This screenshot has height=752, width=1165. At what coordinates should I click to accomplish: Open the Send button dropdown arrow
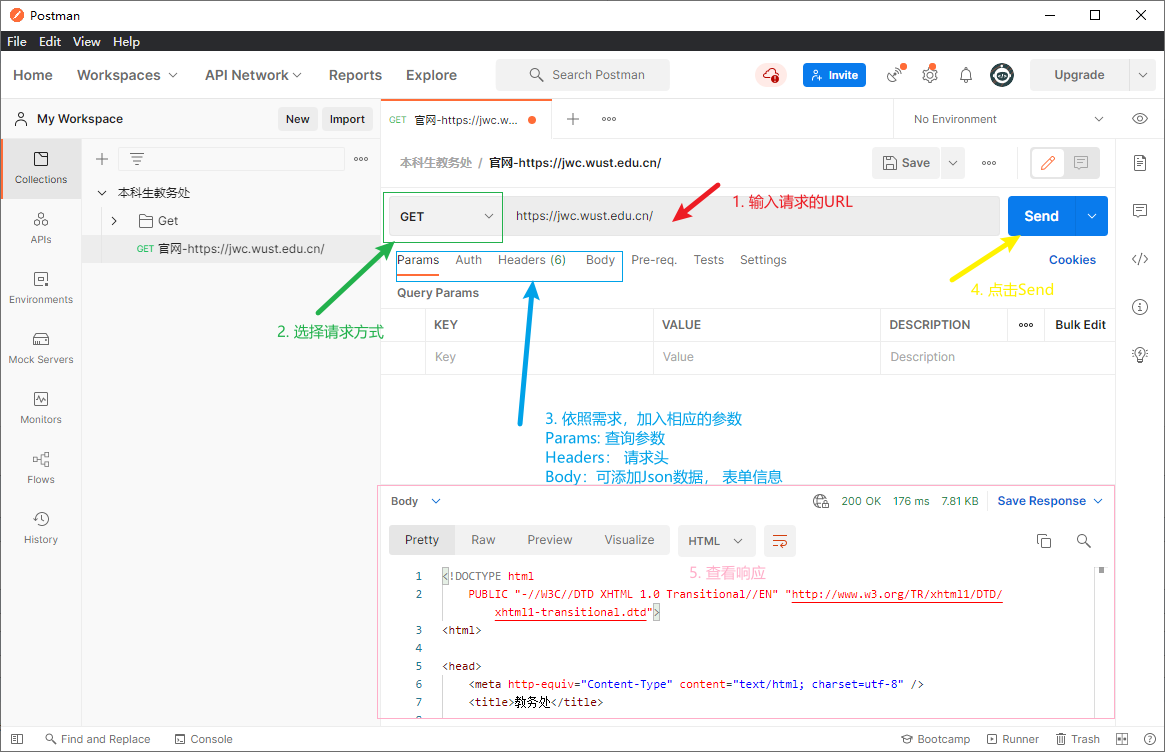(1091, 216)
